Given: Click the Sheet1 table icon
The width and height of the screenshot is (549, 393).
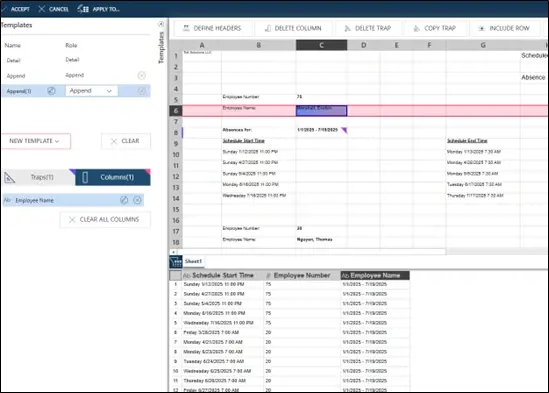Looking at the screenshot, I should pos(176,261).
